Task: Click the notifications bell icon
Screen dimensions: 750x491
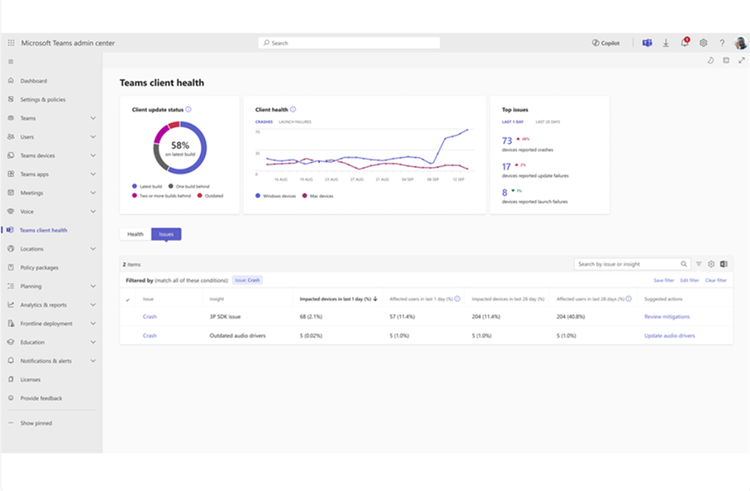Action: tap(684, 43)
